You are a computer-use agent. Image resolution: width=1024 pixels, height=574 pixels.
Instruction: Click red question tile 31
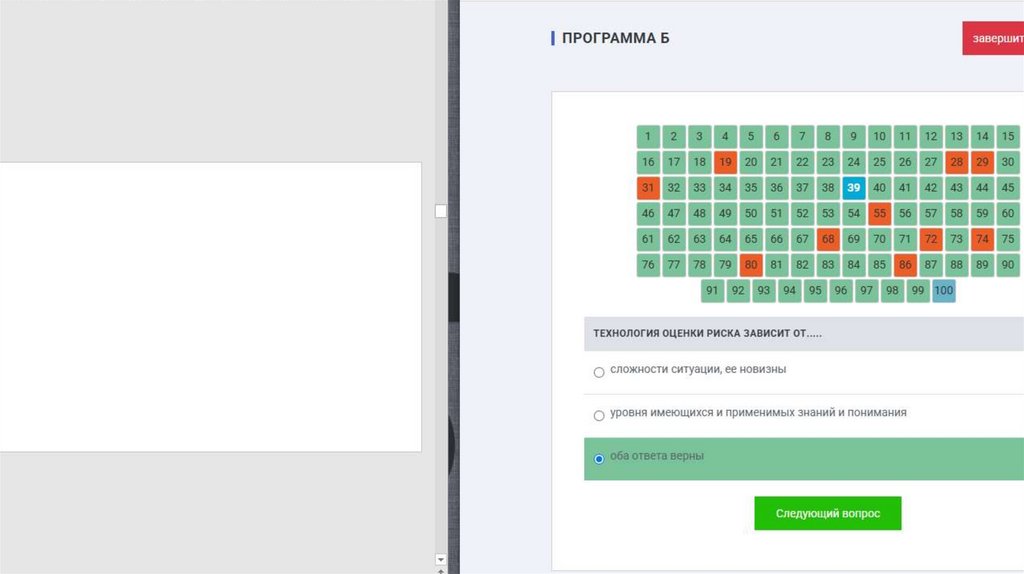tap(648, 187)
